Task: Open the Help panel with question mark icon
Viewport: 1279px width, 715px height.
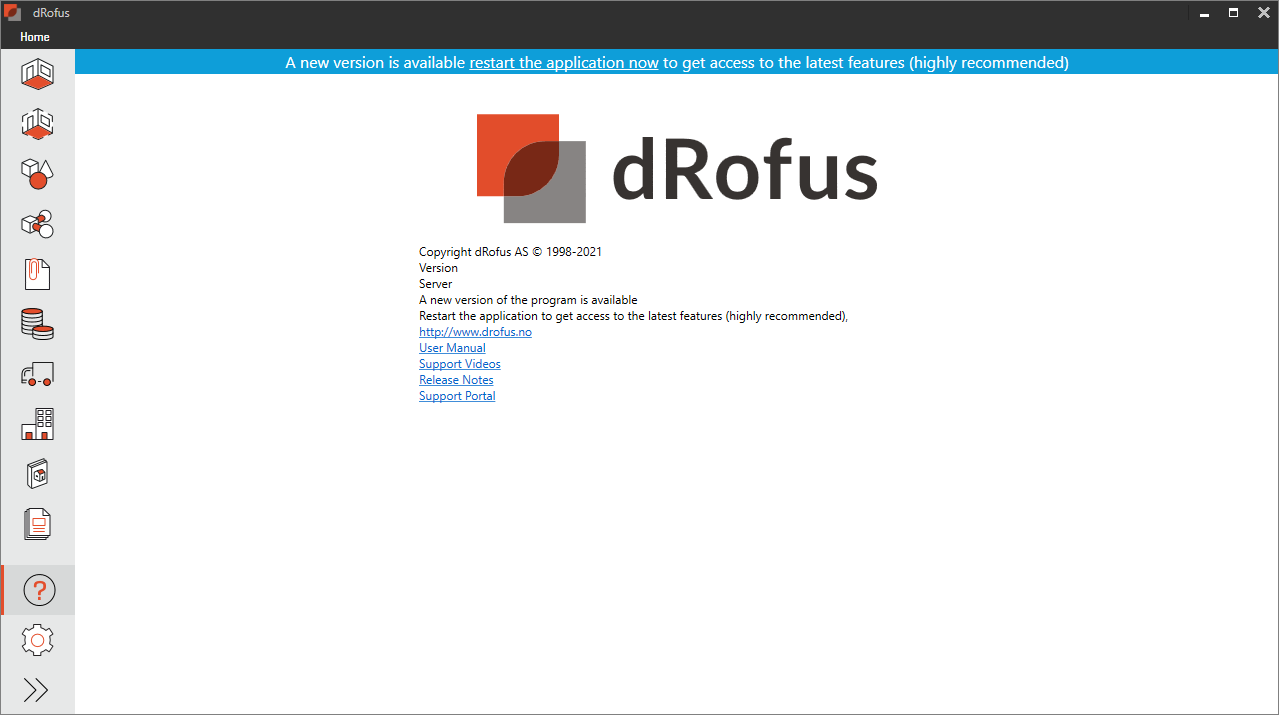Action: 37,590
